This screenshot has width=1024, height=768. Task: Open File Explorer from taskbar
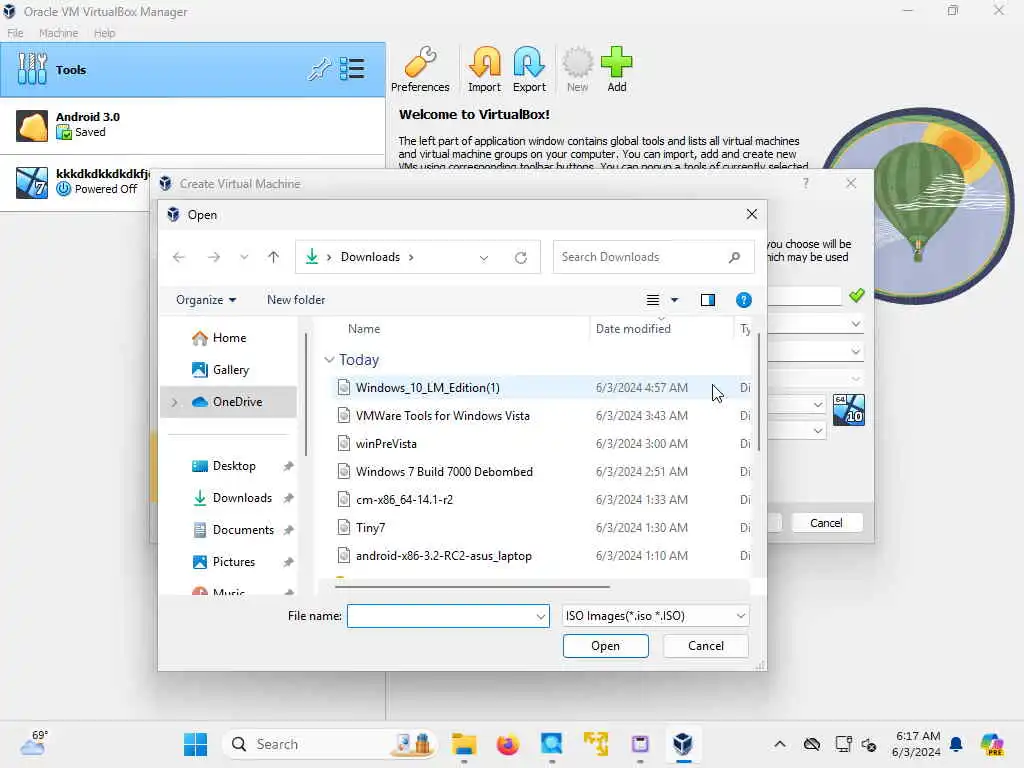464,744
